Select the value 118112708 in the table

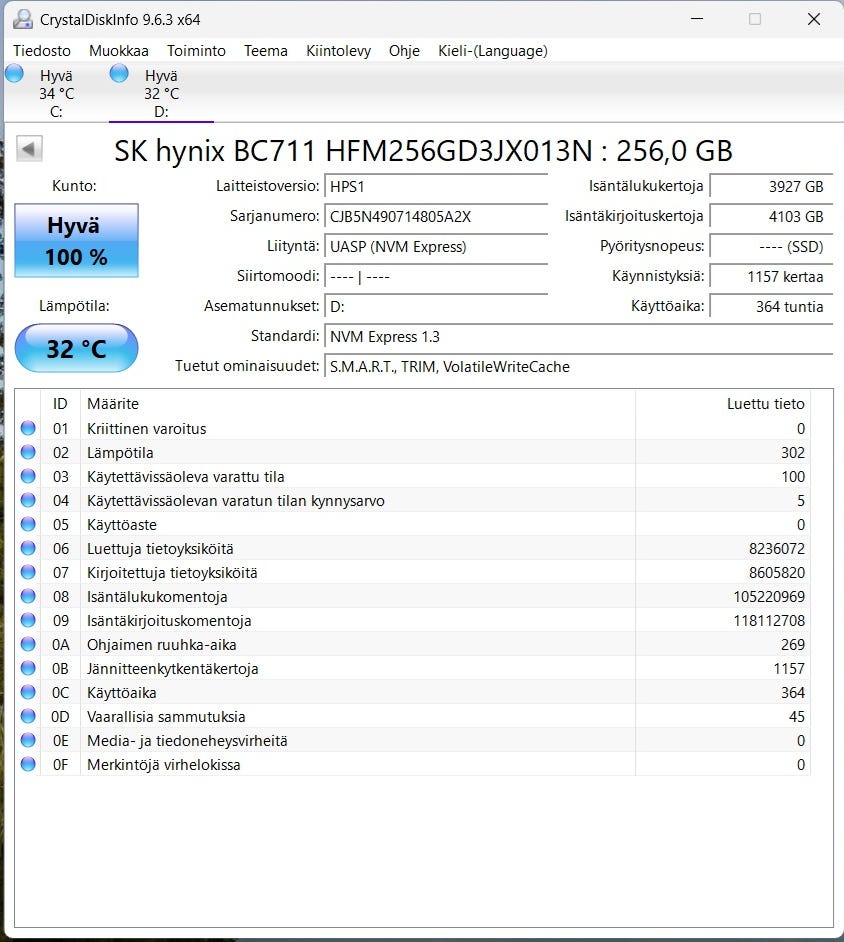point(769,621)
